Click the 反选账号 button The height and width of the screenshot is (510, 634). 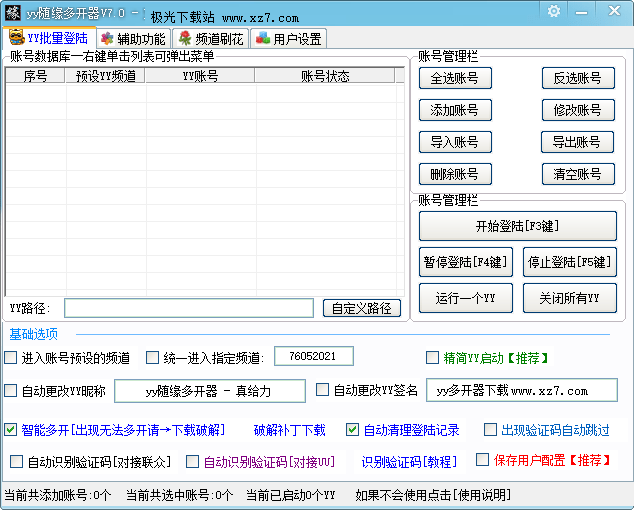pyautogui.click(x=578, y=78)
